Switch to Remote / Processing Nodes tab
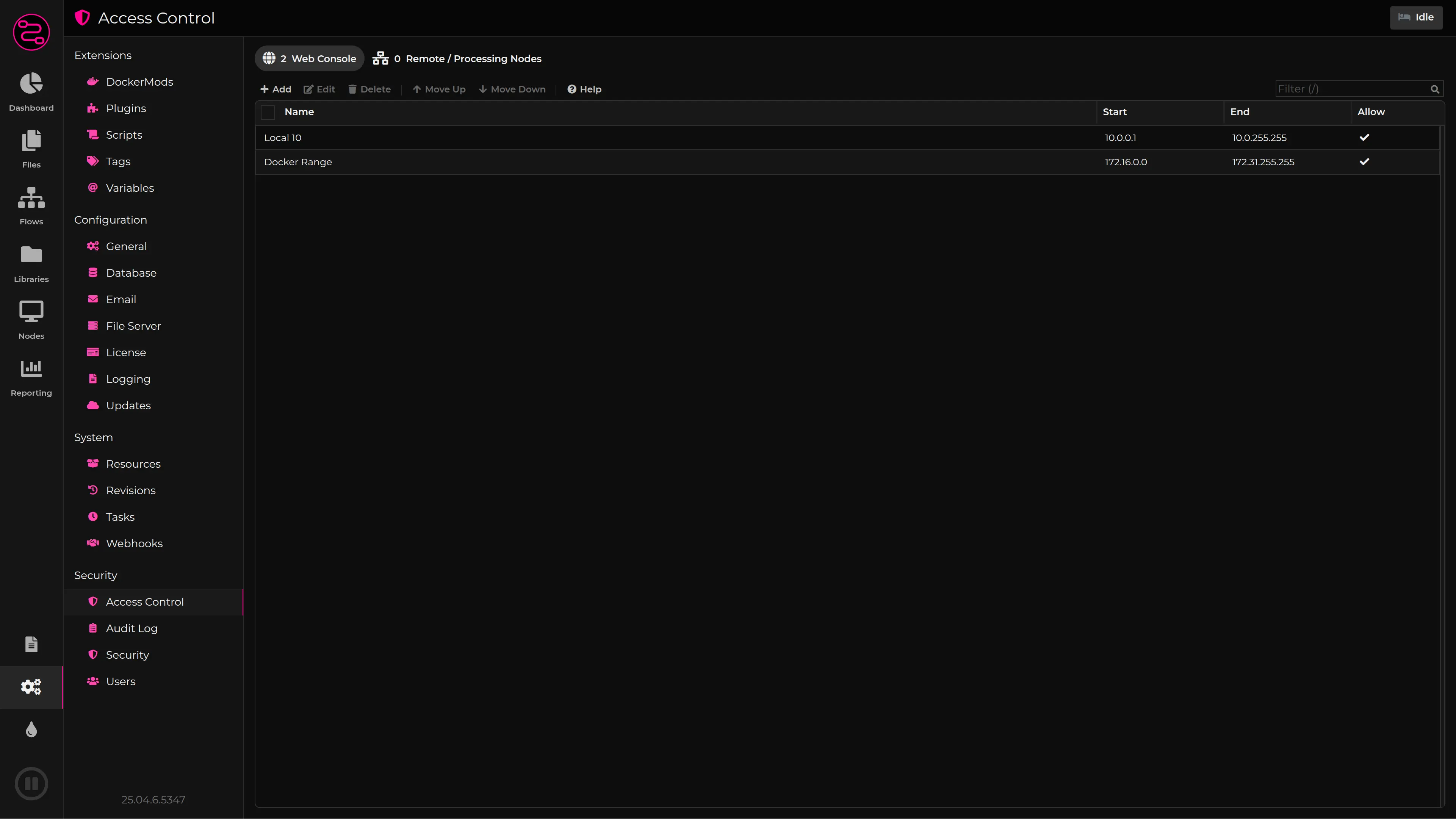 click(x=457, y=59)
